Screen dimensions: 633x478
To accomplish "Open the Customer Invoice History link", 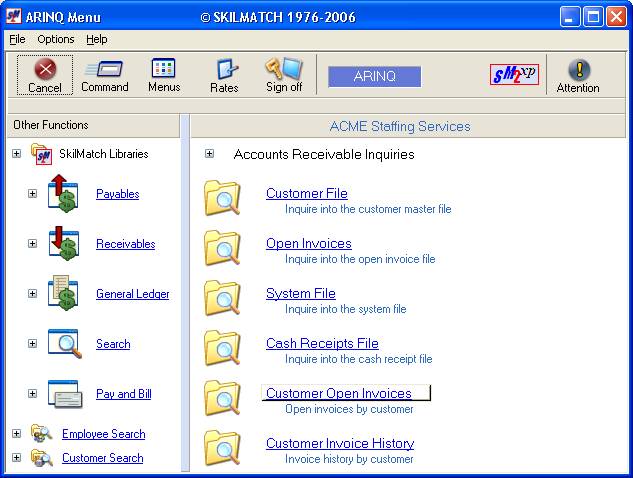I will pos(340,444).
